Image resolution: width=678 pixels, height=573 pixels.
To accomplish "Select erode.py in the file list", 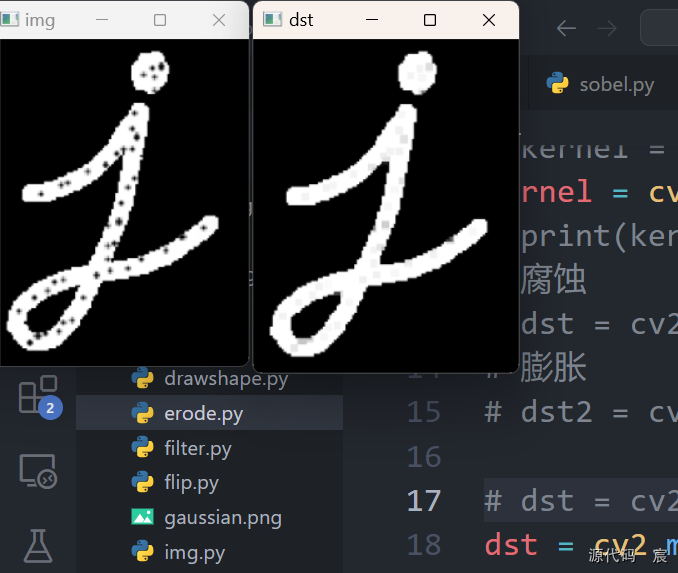I will pos(209,413).
